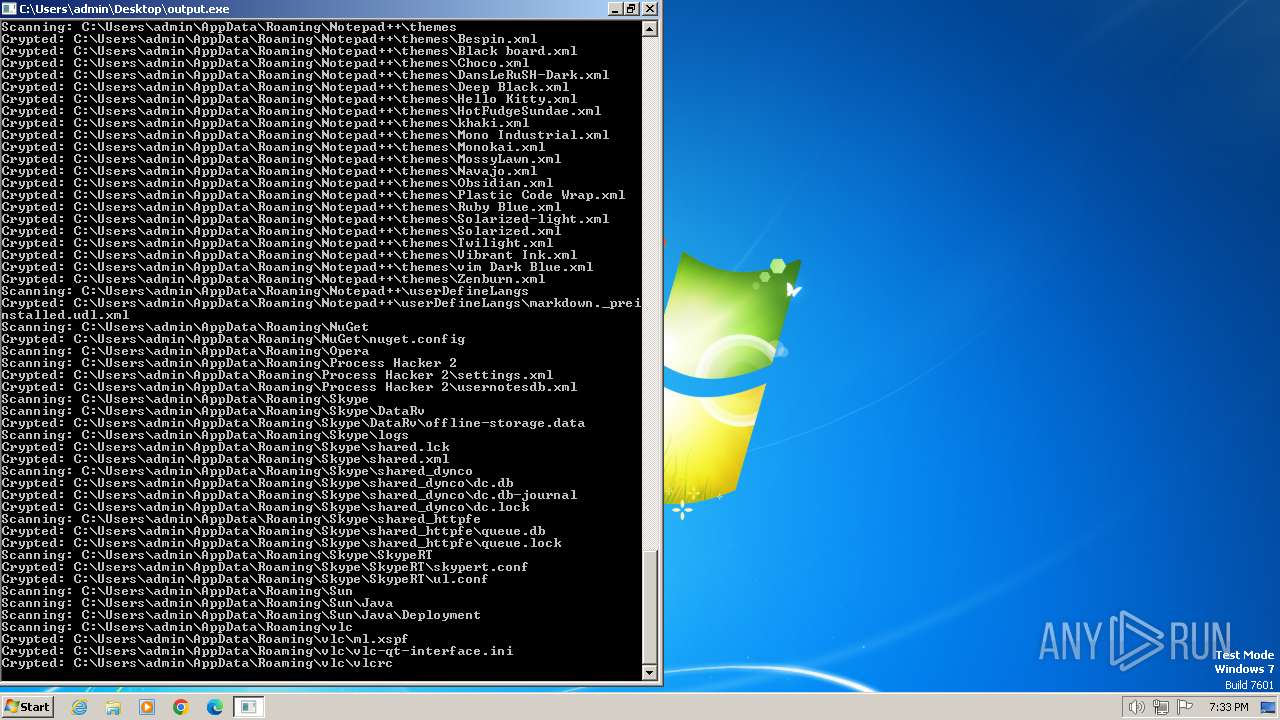Click the line ending in skypert.conf
Screen dimensions: 1280x720
[x=265, y=567]
